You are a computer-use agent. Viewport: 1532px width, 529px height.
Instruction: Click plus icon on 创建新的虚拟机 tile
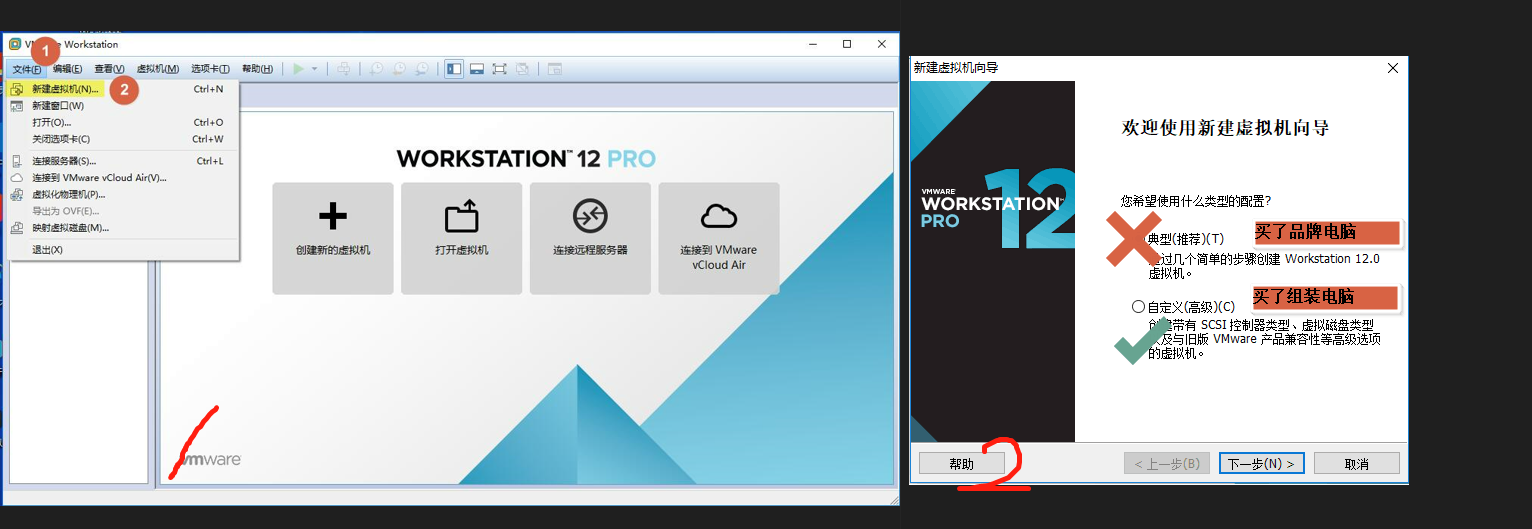coord(332,216)
